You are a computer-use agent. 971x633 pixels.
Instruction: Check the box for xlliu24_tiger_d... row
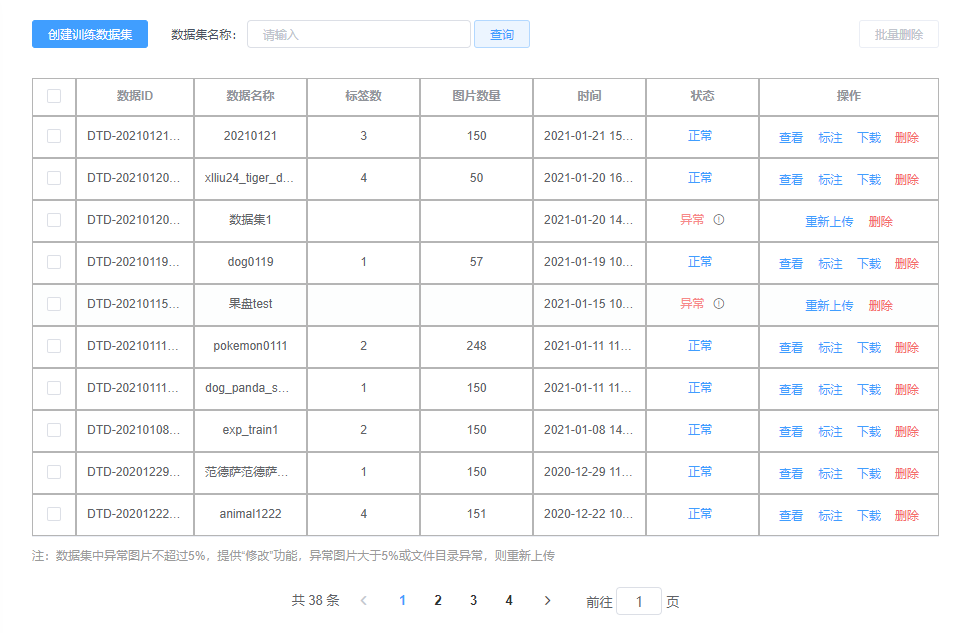pyautogui.click(x=54, y=178)
